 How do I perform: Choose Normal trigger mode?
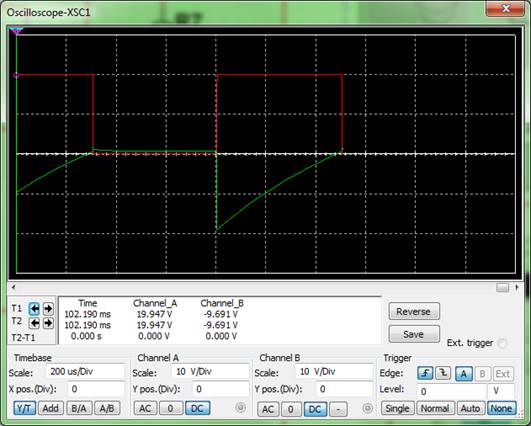tap(435, 408)
